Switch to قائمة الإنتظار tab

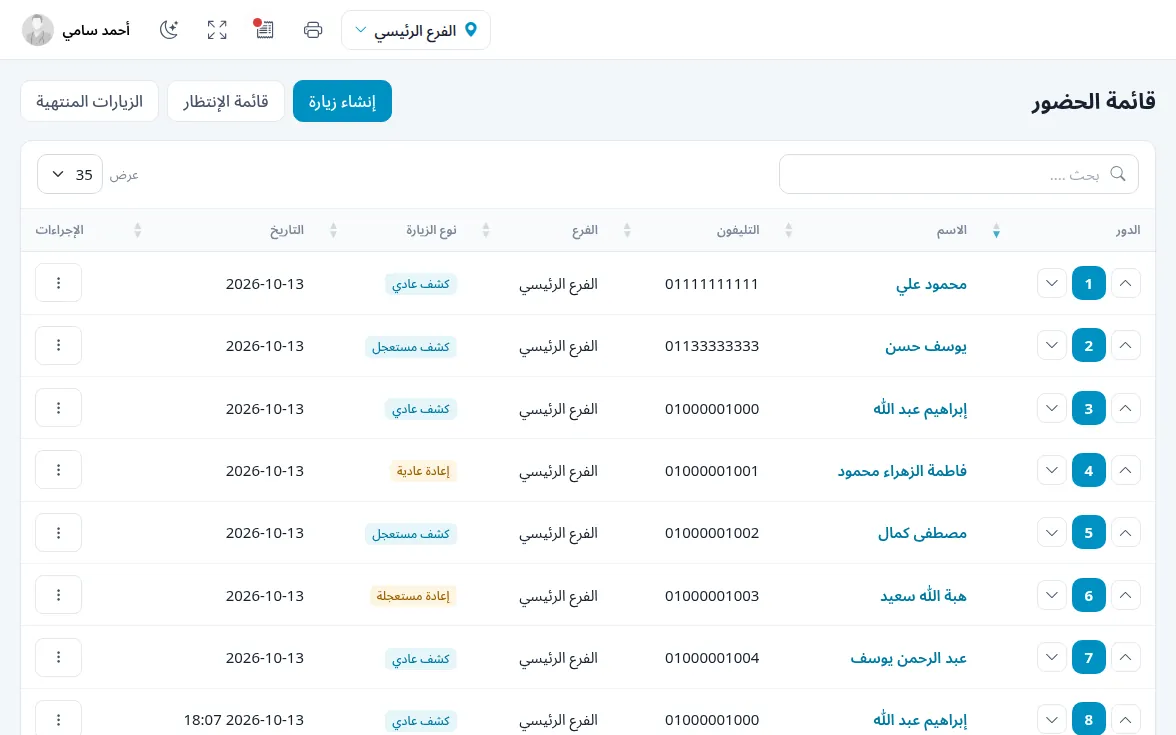226,101
